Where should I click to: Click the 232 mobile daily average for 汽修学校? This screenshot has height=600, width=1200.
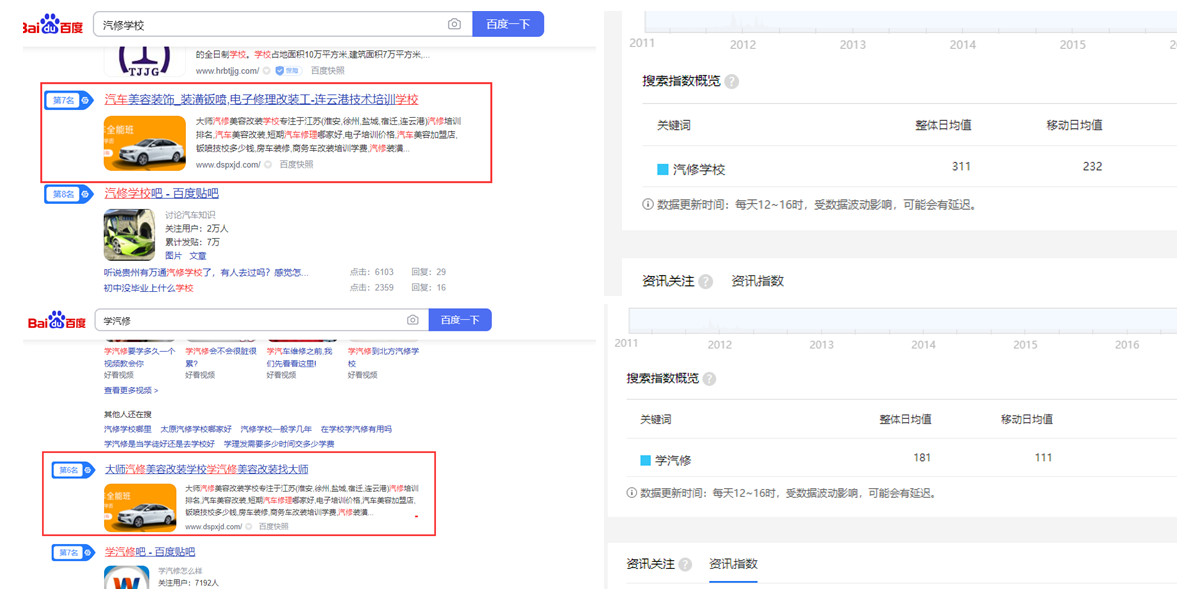tap(1092, 167)
